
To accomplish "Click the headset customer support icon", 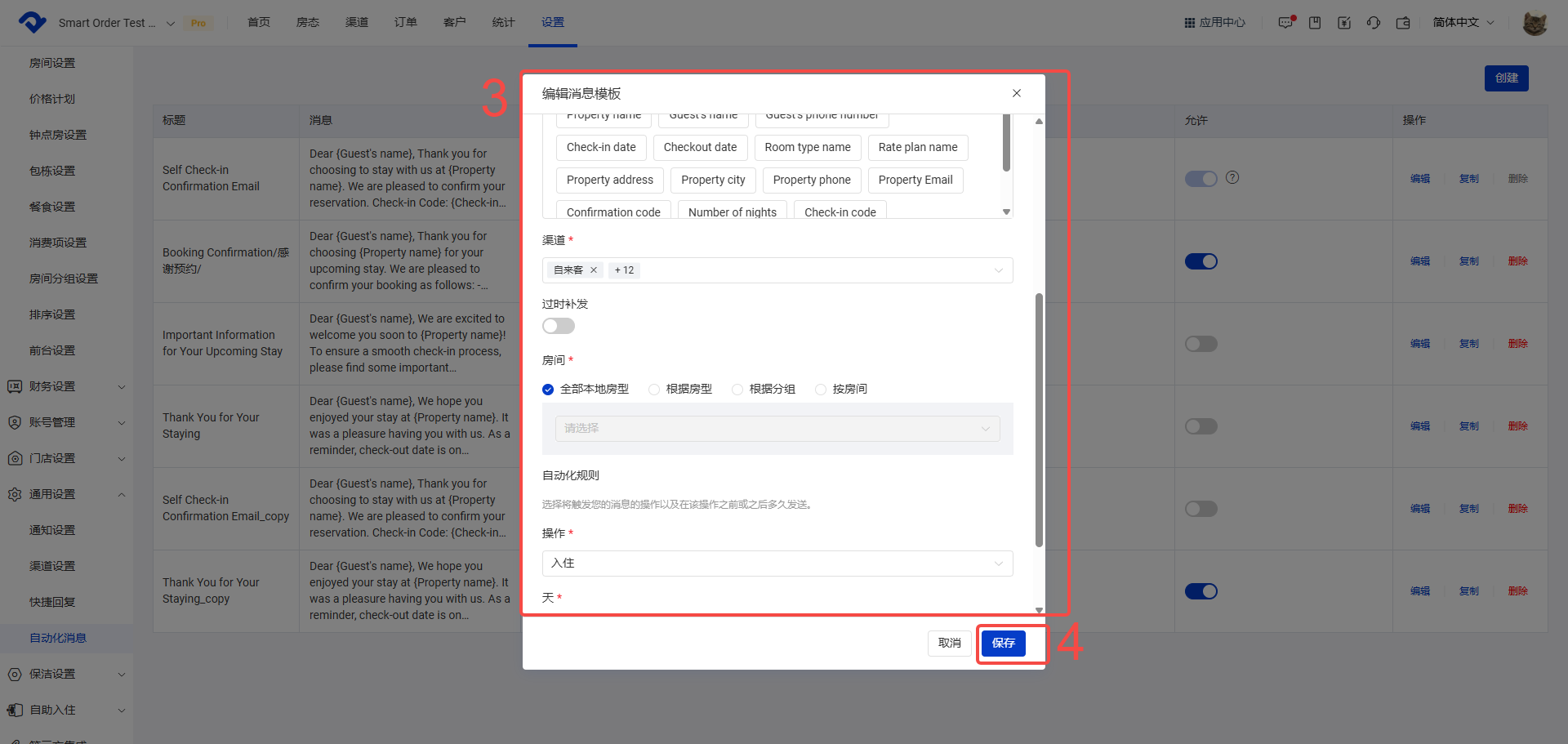I will 1374,23.
